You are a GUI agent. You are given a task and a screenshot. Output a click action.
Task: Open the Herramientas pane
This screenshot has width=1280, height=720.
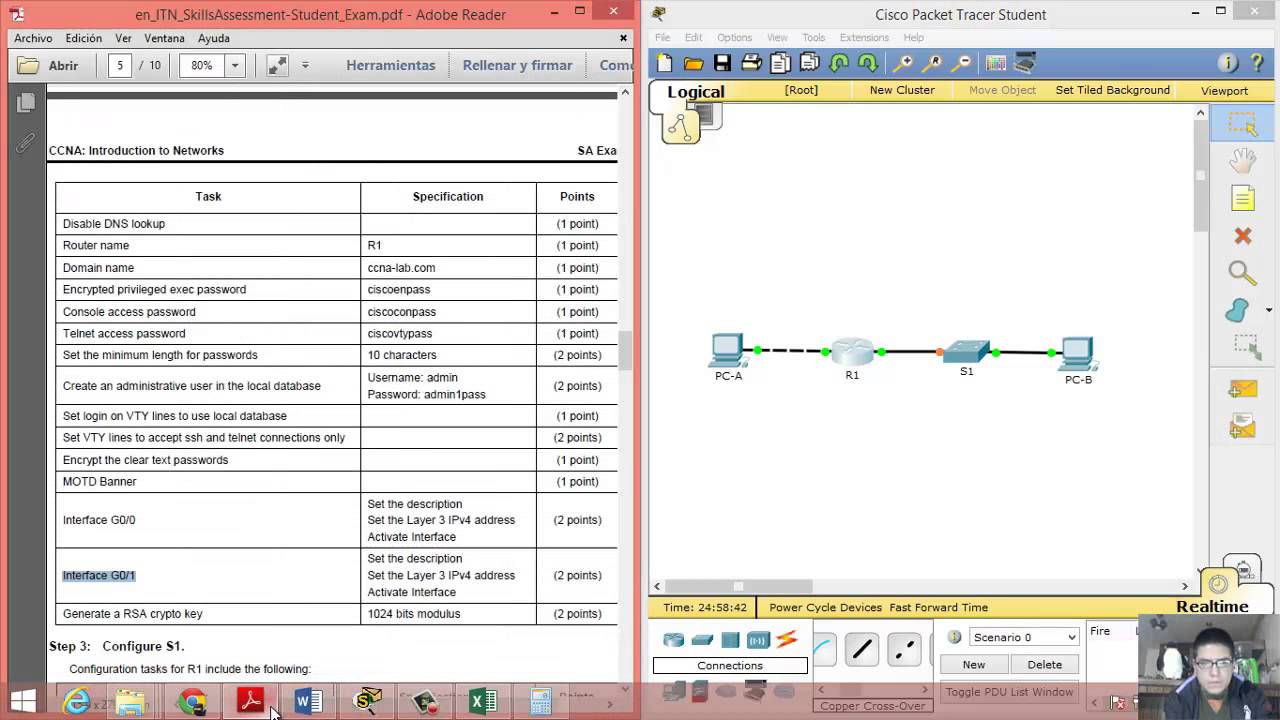tap(391, 65)
